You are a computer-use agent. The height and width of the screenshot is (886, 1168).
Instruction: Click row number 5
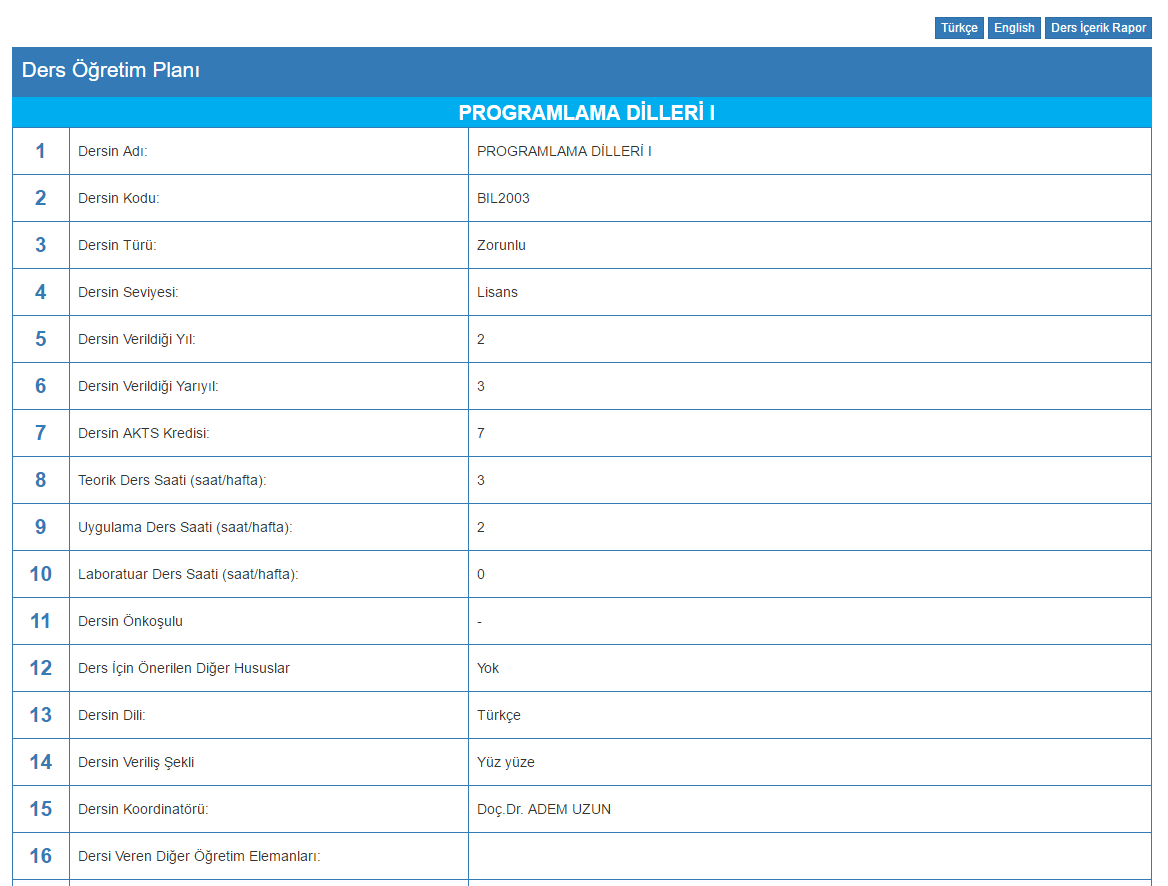(x=40, y=339)
